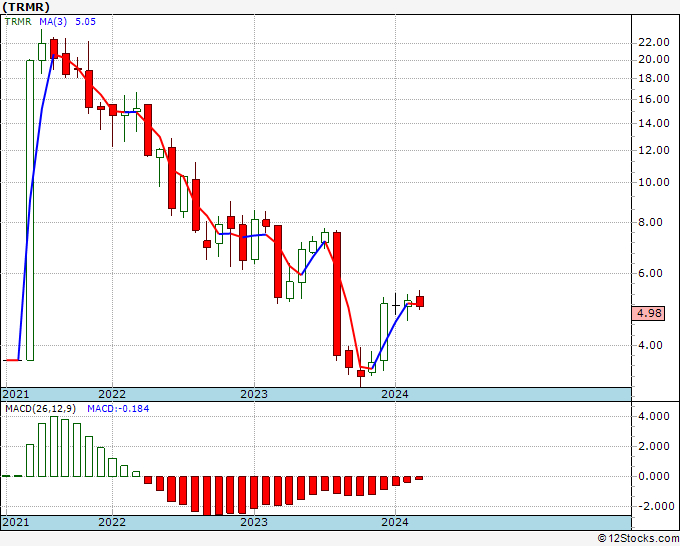Screen dimensions: 680x546
Task: Click the MACD:-0.184 value
Action: pyautogui.click(x=118, y=409)
